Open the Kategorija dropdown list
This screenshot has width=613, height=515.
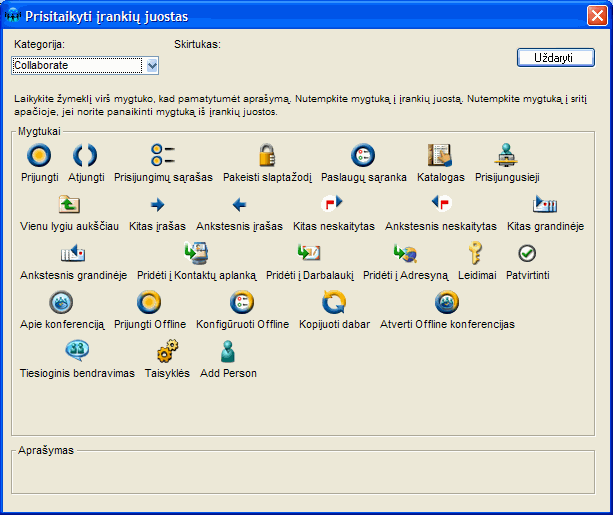click(152, 66)
